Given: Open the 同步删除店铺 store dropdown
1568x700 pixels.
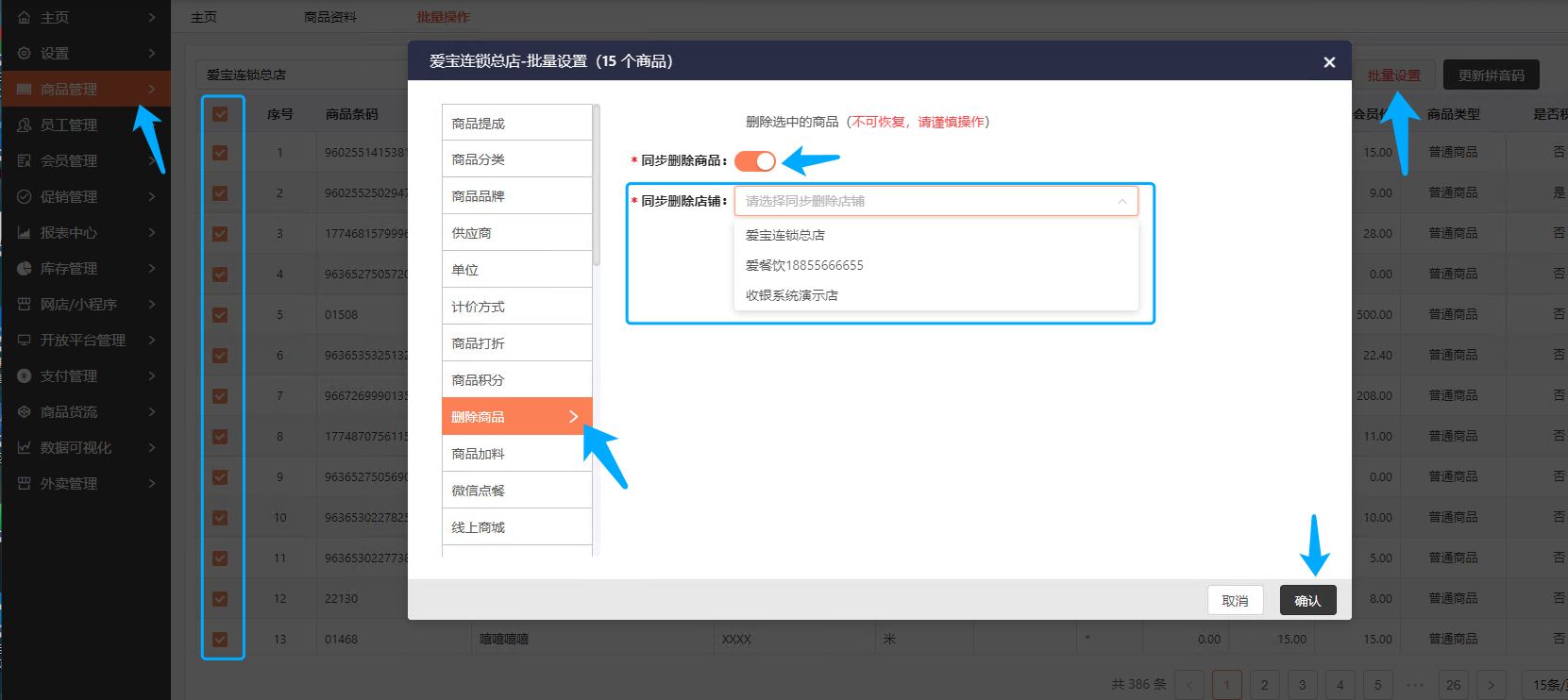Looking at the screenshot, I should [x=936, y=201].
